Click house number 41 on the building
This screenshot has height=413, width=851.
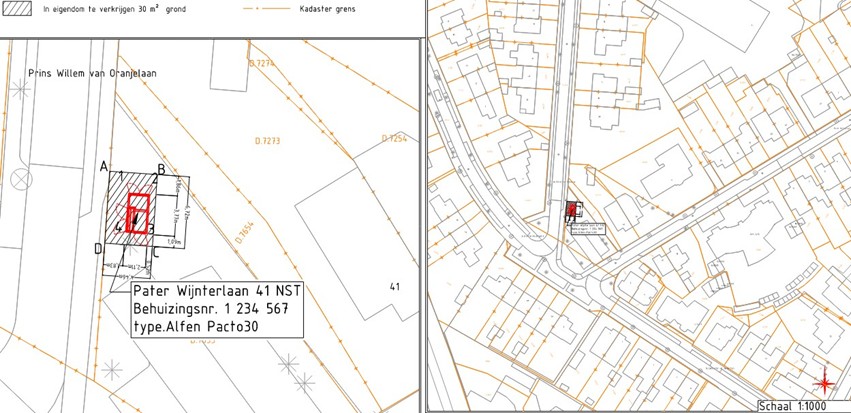tap(394, 287)
